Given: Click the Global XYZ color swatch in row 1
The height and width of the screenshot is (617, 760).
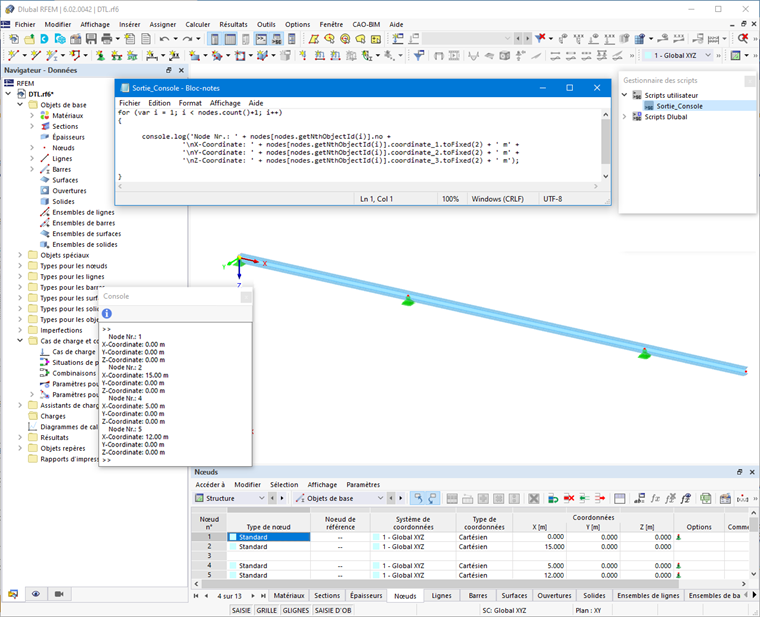Looking at the screenshot, I should click(376, 537).
